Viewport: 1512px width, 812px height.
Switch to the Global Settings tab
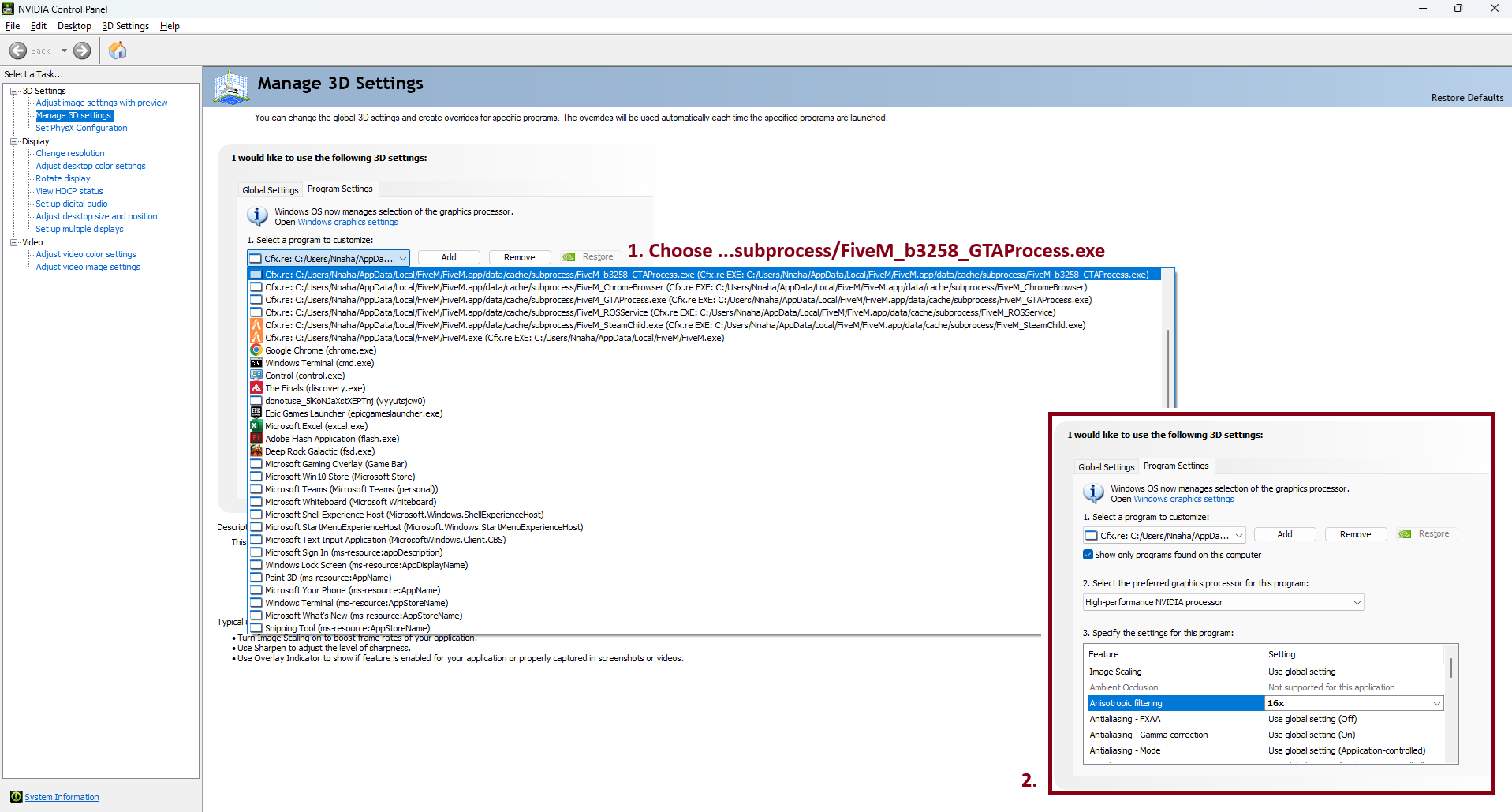tap(270, 189)
